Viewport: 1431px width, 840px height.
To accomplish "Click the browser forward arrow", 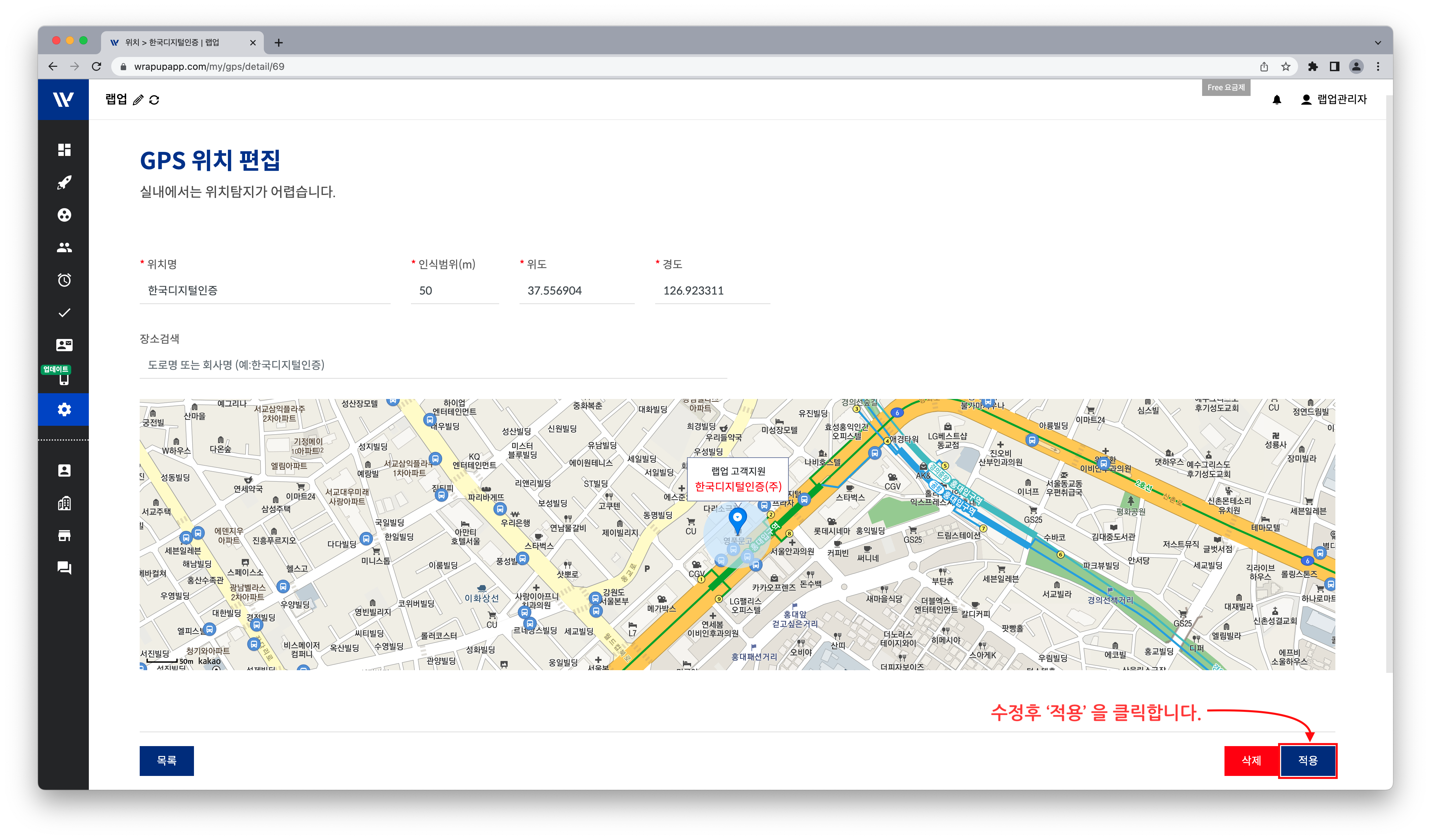I will pyautogui.click(x=74, y=66).
